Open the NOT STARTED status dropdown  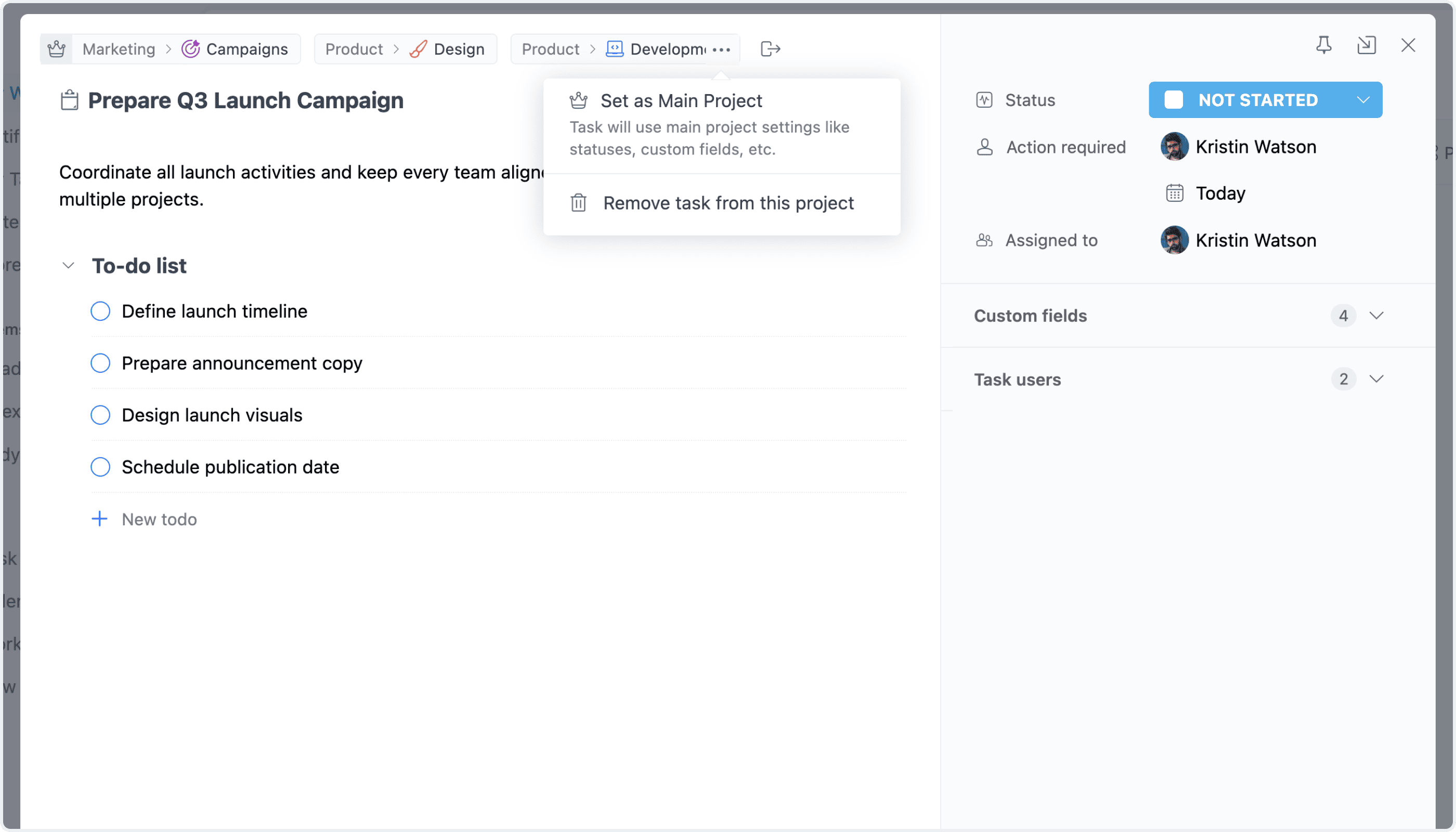pos(1265,100)
